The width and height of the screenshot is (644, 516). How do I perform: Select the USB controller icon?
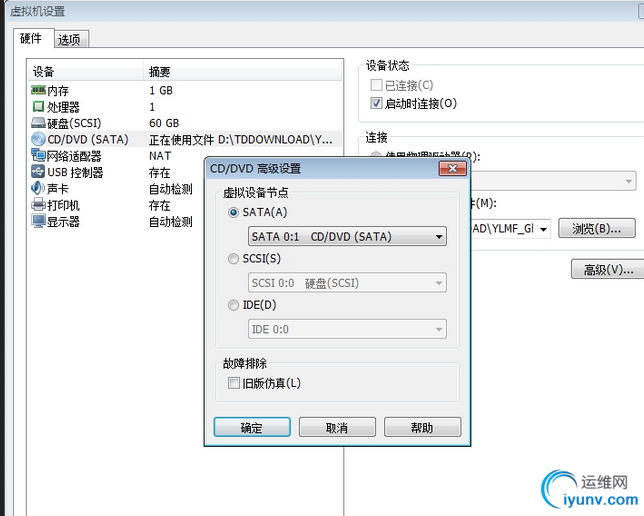tap(38, 172)
